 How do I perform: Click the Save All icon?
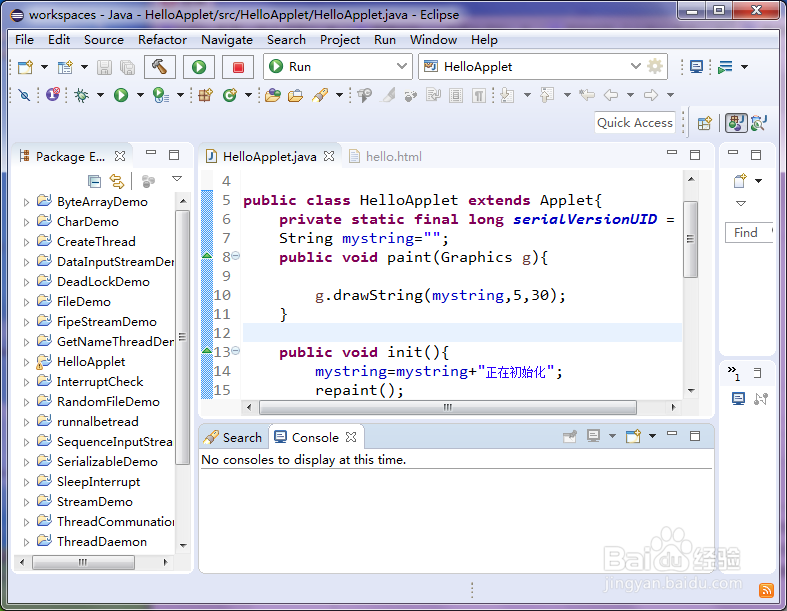click(x=127, y=67)
